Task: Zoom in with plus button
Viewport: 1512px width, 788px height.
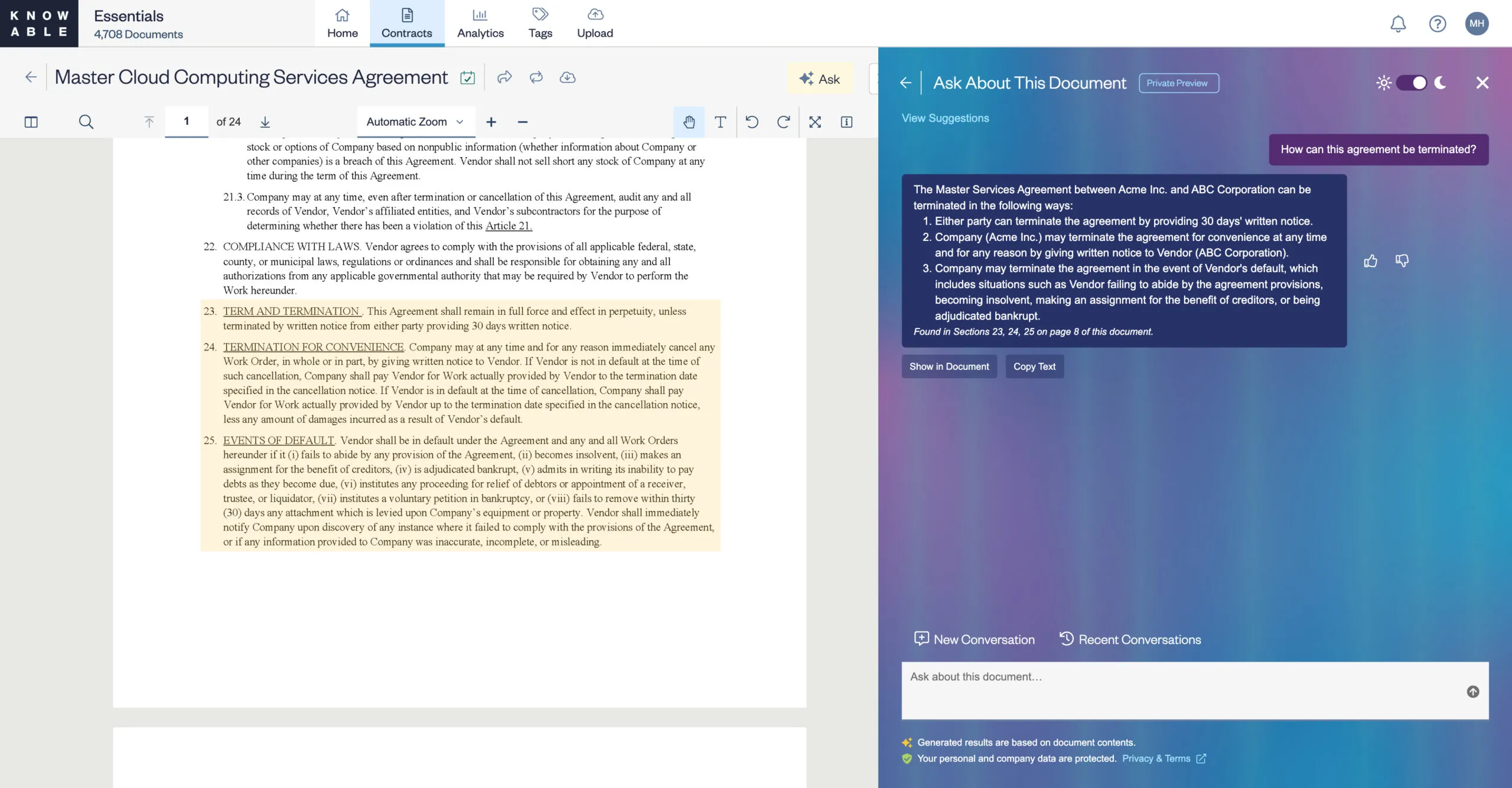Action: pyautogui.click(x=491, y=122)
